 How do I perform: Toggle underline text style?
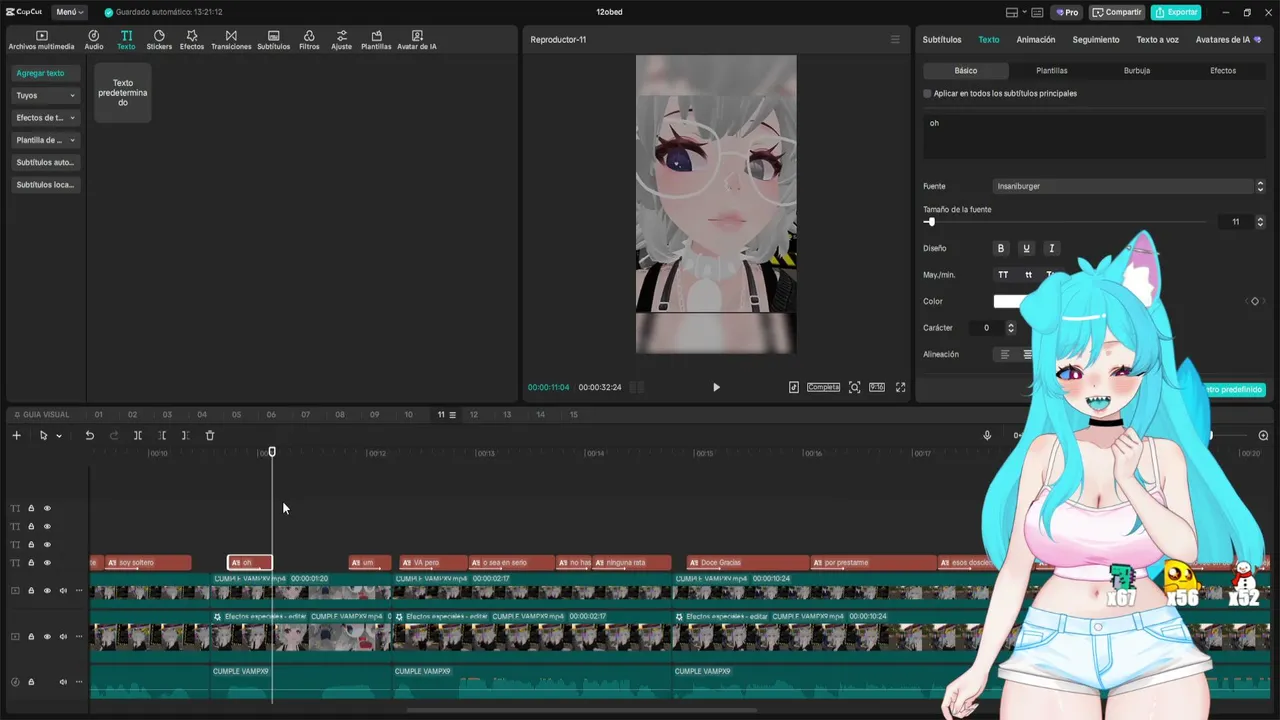[1026, 248]
